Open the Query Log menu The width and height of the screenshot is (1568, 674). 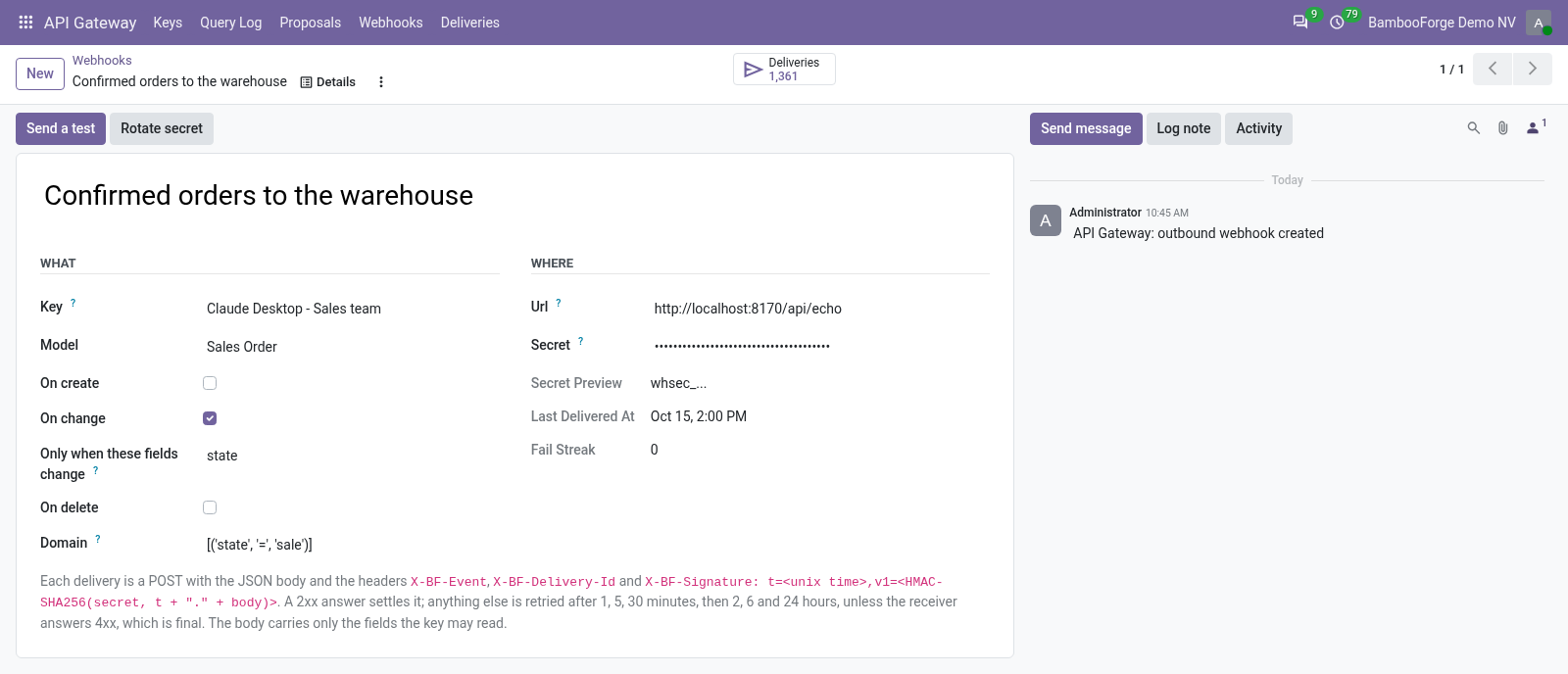(x=230, y=23)
